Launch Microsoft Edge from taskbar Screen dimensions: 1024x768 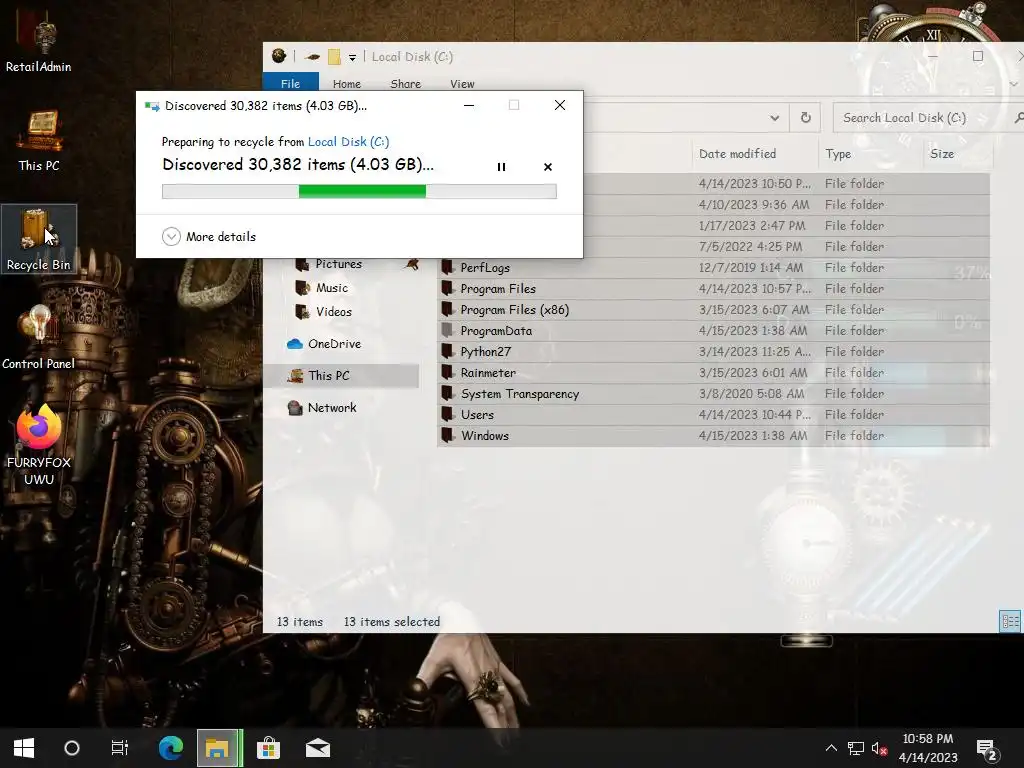coord(171,748)
